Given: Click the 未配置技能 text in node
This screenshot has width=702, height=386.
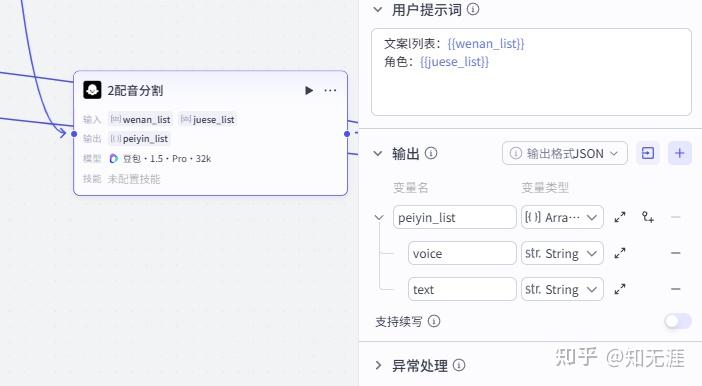Looking at the screenshot, I should 133,179.
